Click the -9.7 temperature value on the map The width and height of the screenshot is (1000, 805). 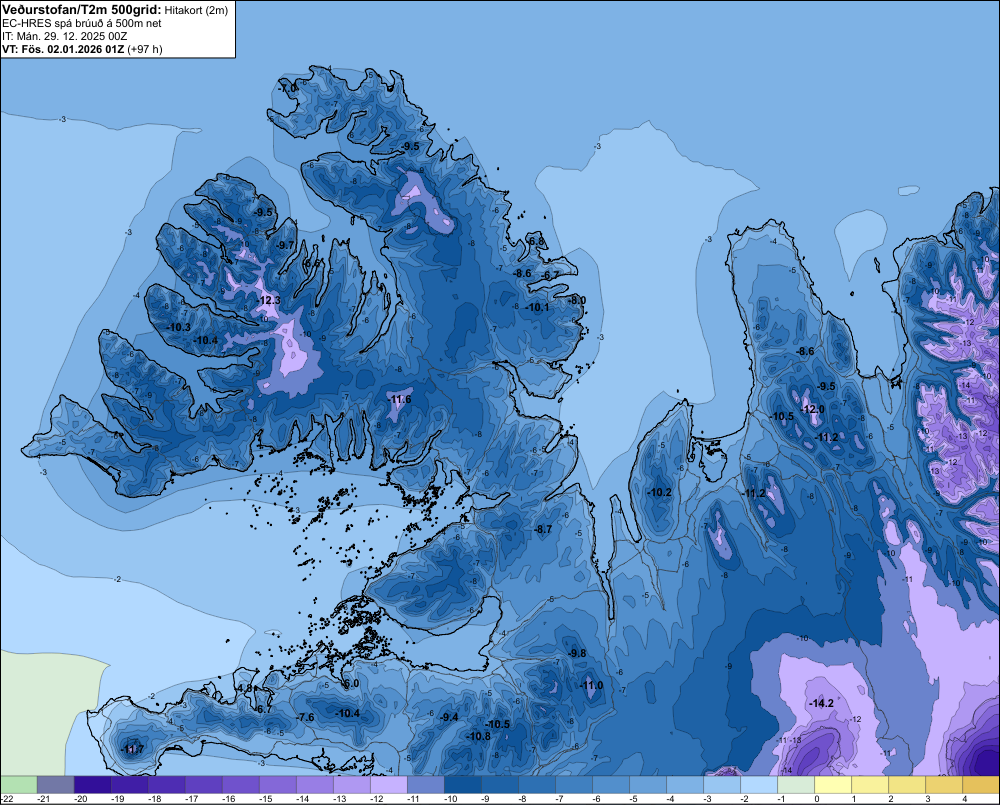286,245
